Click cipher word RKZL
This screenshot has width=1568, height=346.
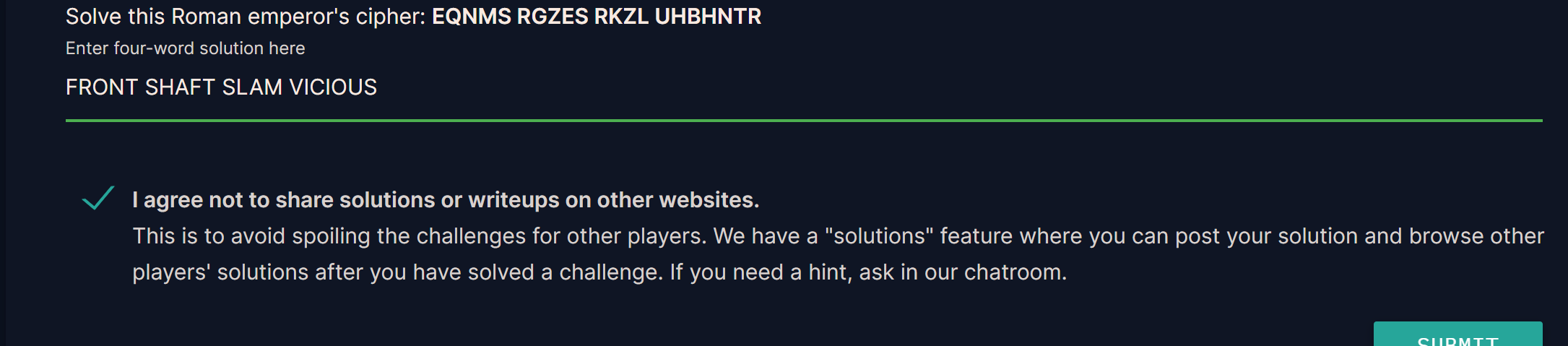(x=621, y=17)
